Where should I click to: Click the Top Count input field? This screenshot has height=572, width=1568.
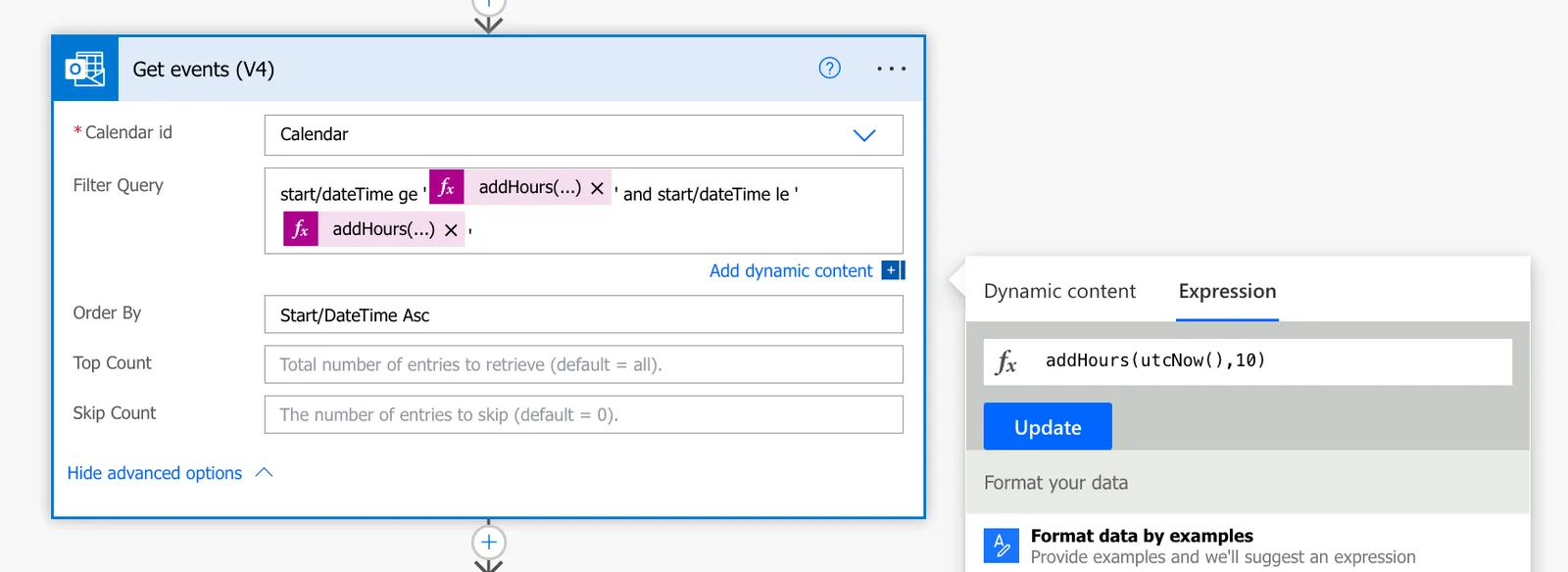[x=583, y=364]
